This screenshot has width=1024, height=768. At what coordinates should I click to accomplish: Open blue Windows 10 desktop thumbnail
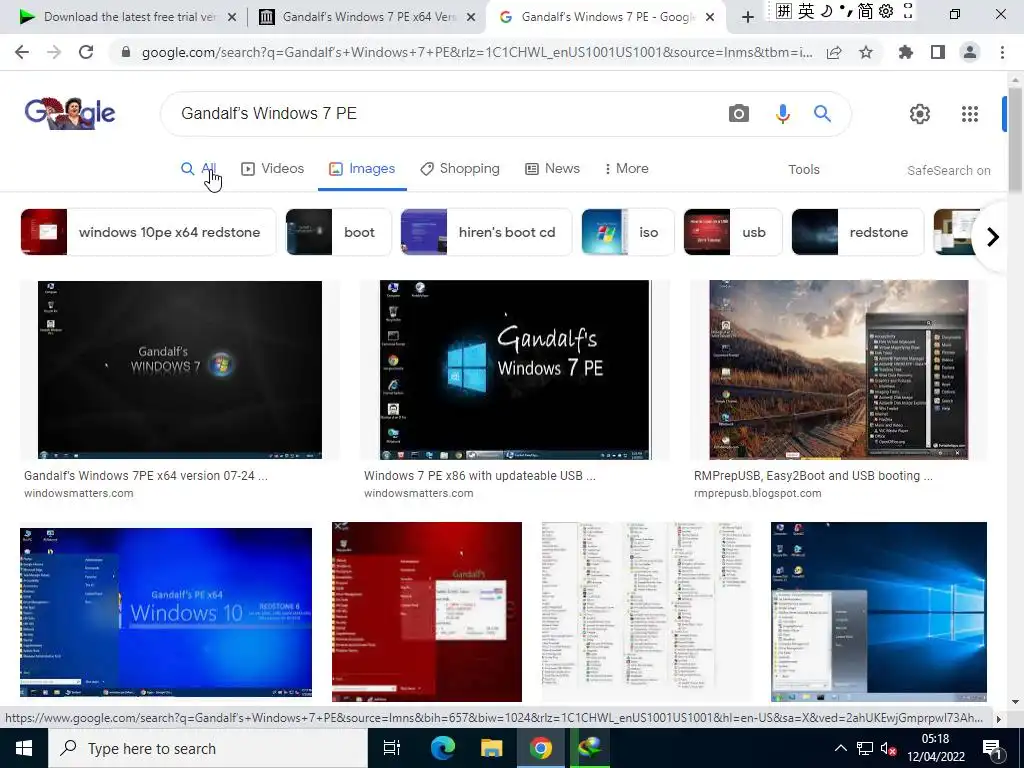click(x=879, y=612)
